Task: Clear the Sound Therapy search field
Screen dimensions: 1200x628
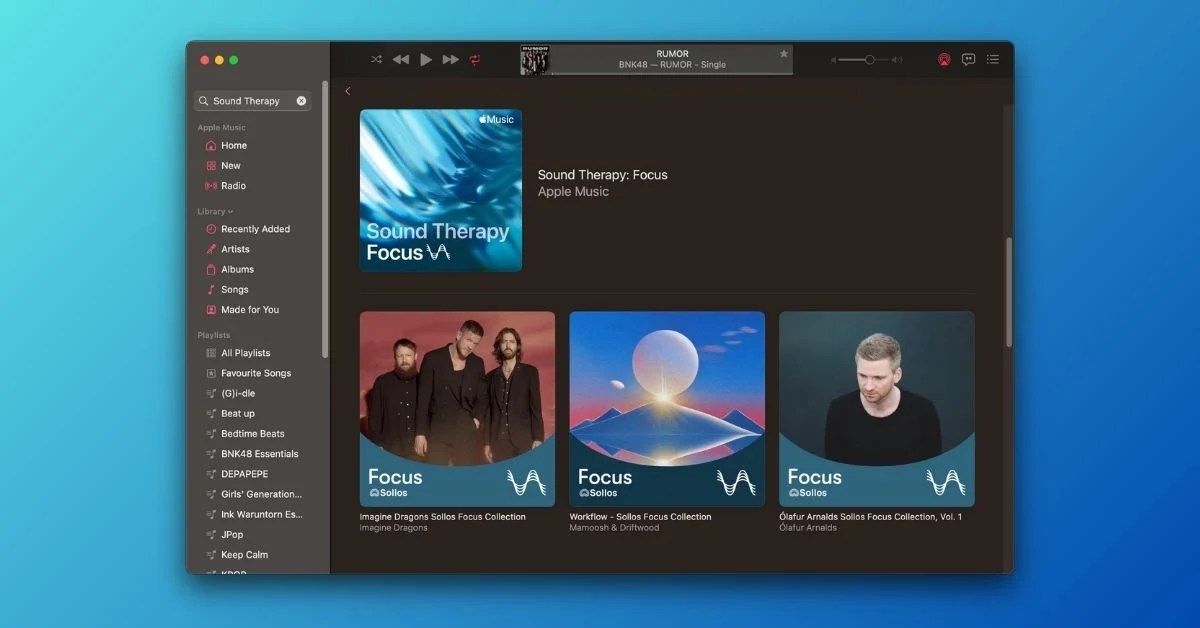Action: point(301,100)
